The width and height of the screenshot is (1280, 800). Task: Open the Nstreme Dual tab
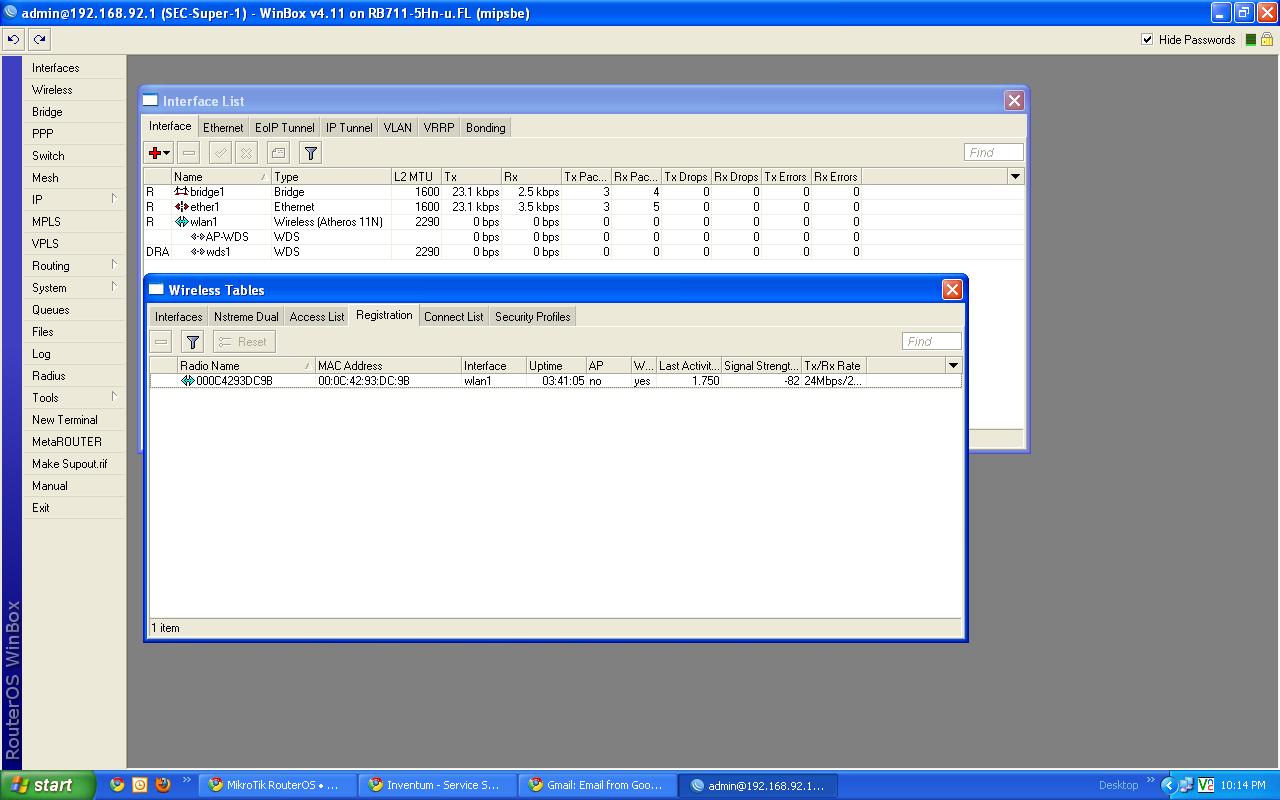[247, 316]
